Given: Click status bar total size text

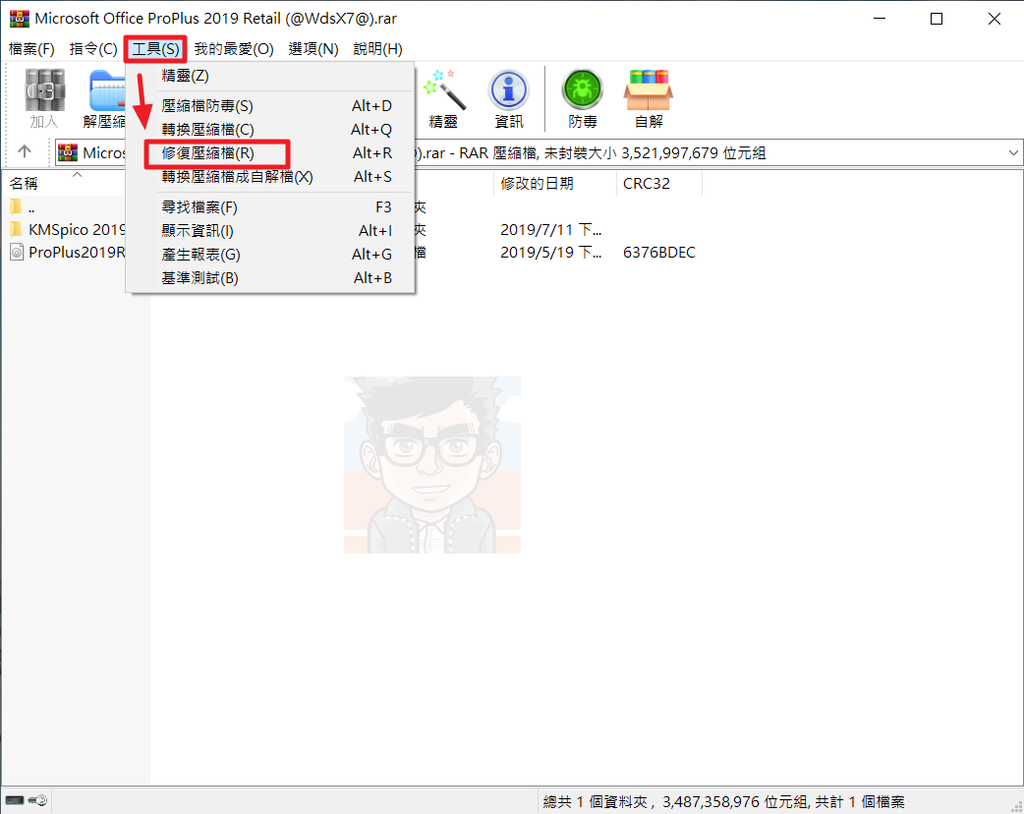Looking at the screenshot, I should 724,802.
